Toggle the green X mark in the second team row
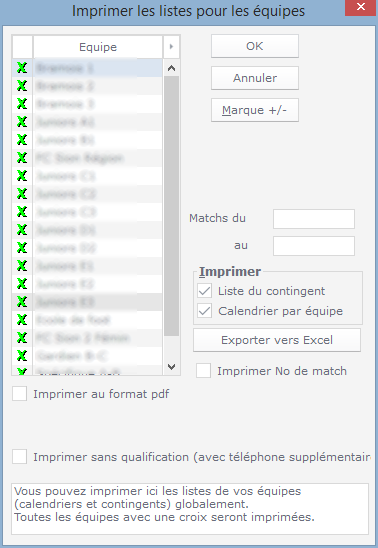Screen dimensions: 378x548 (22, 86)
